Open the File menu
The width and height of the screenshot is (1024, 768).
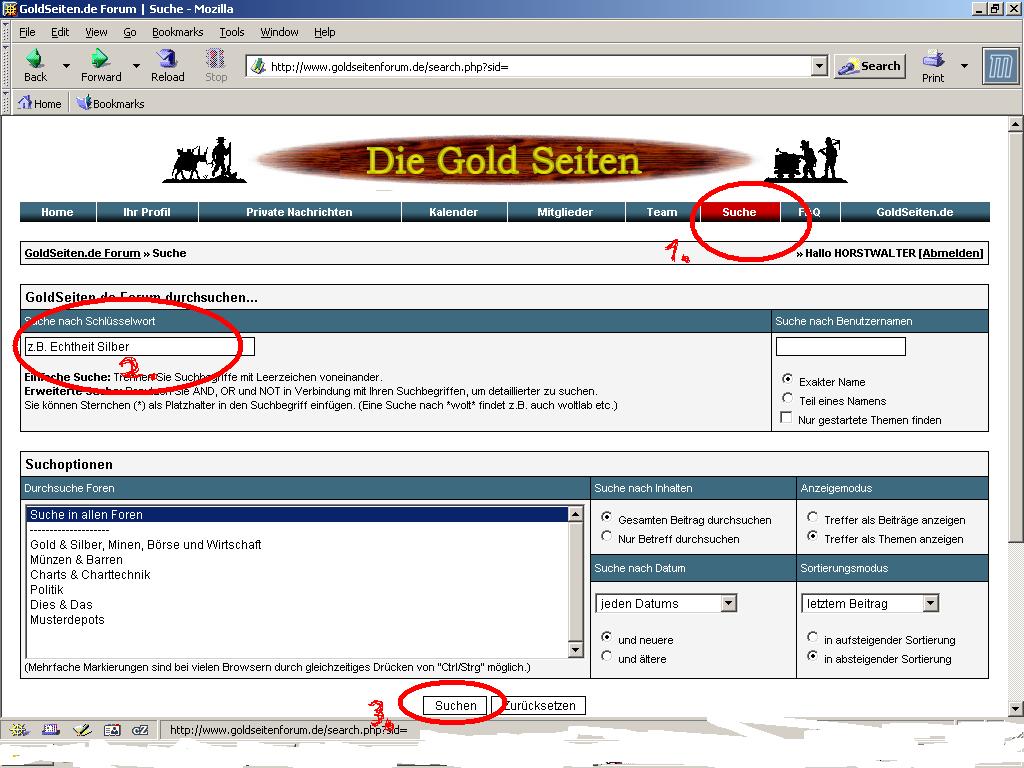pyautogui.click(x=27, y=32)
